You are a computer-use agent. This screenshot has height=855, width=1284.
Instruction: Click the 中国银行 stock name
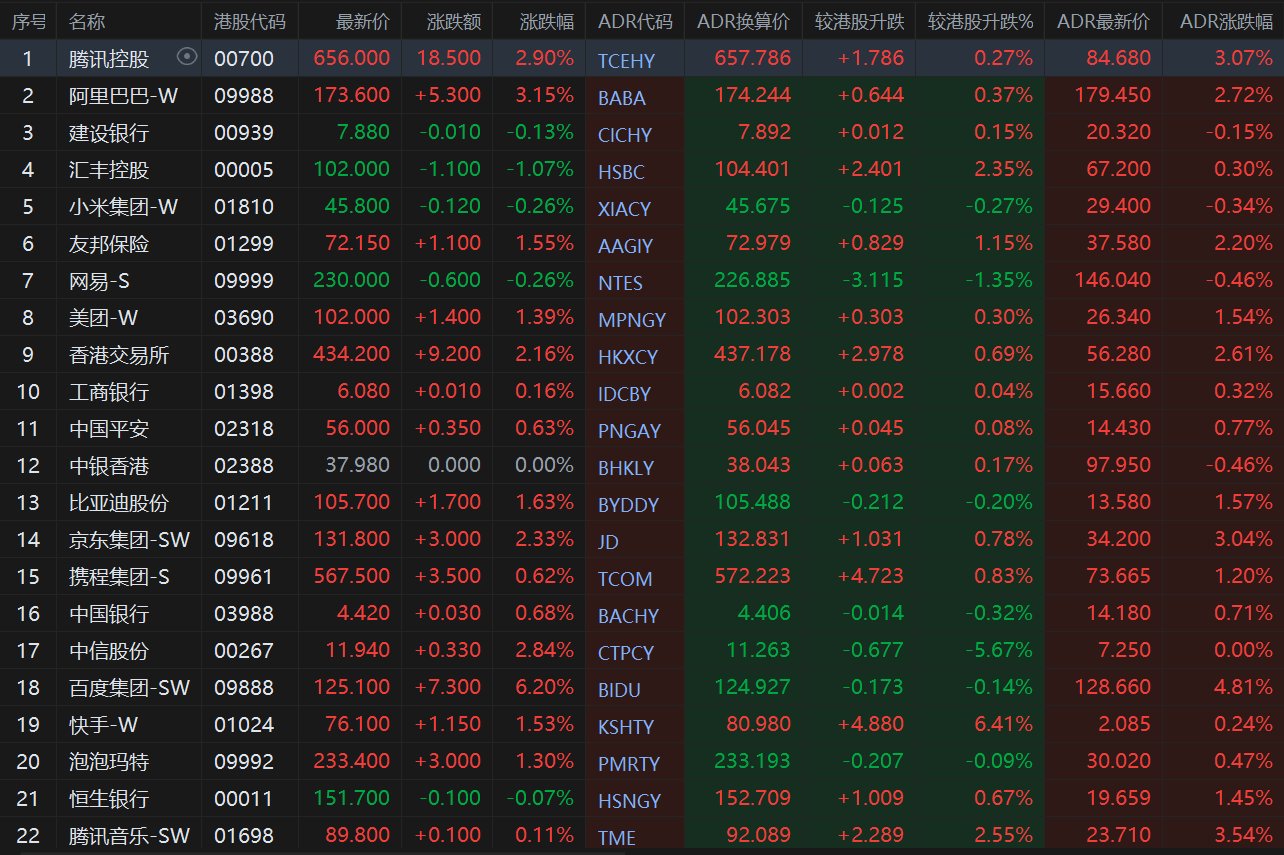109,614
